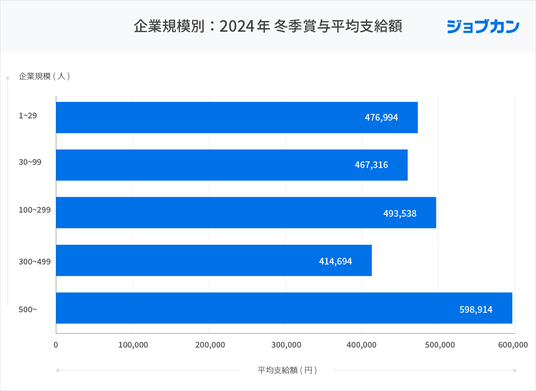
Task: Click the 598,914 value label
Action: click(x=476, y=310)
